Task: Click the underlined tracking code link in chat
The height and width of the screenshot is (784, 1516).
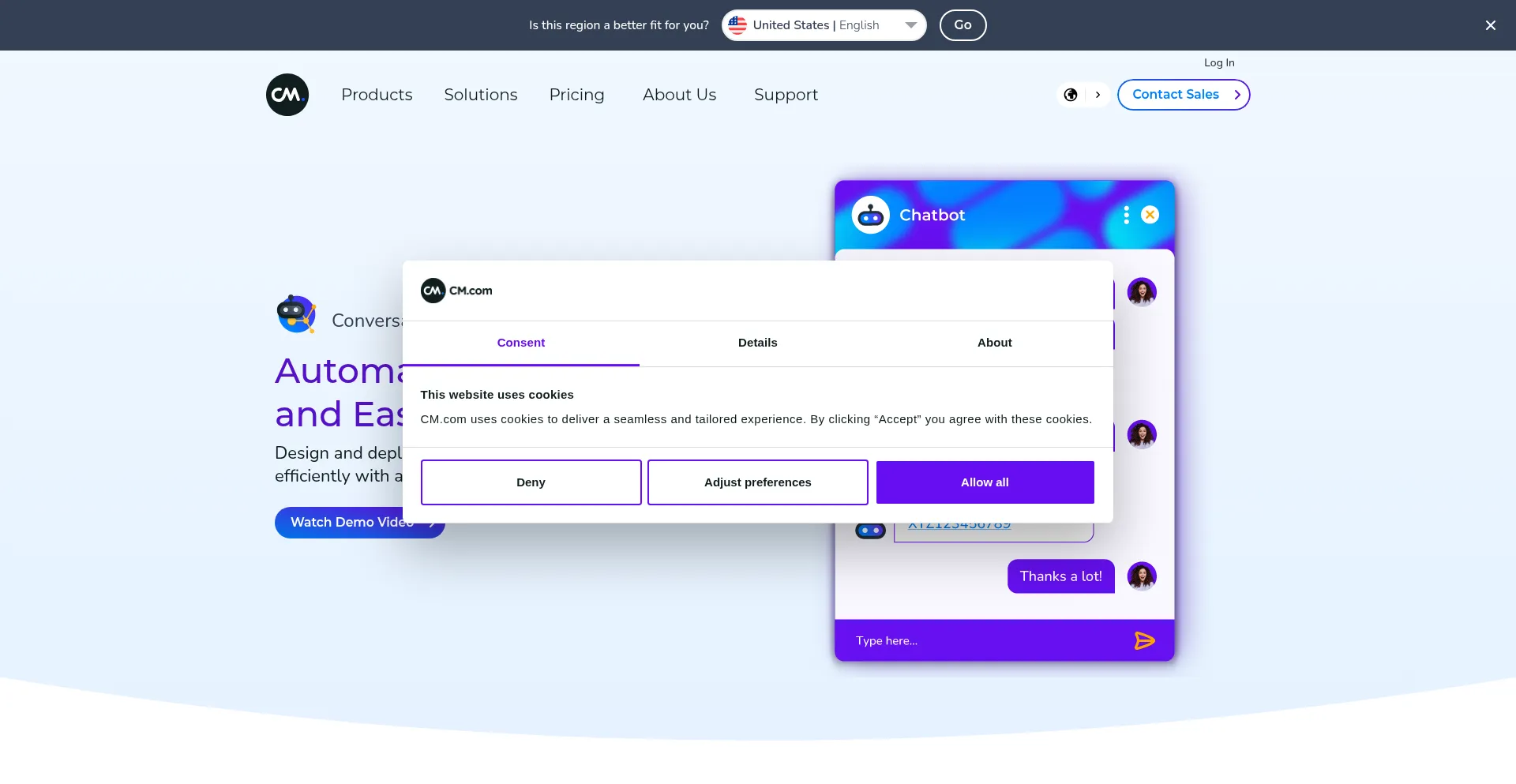Action: tap(959, 526)
